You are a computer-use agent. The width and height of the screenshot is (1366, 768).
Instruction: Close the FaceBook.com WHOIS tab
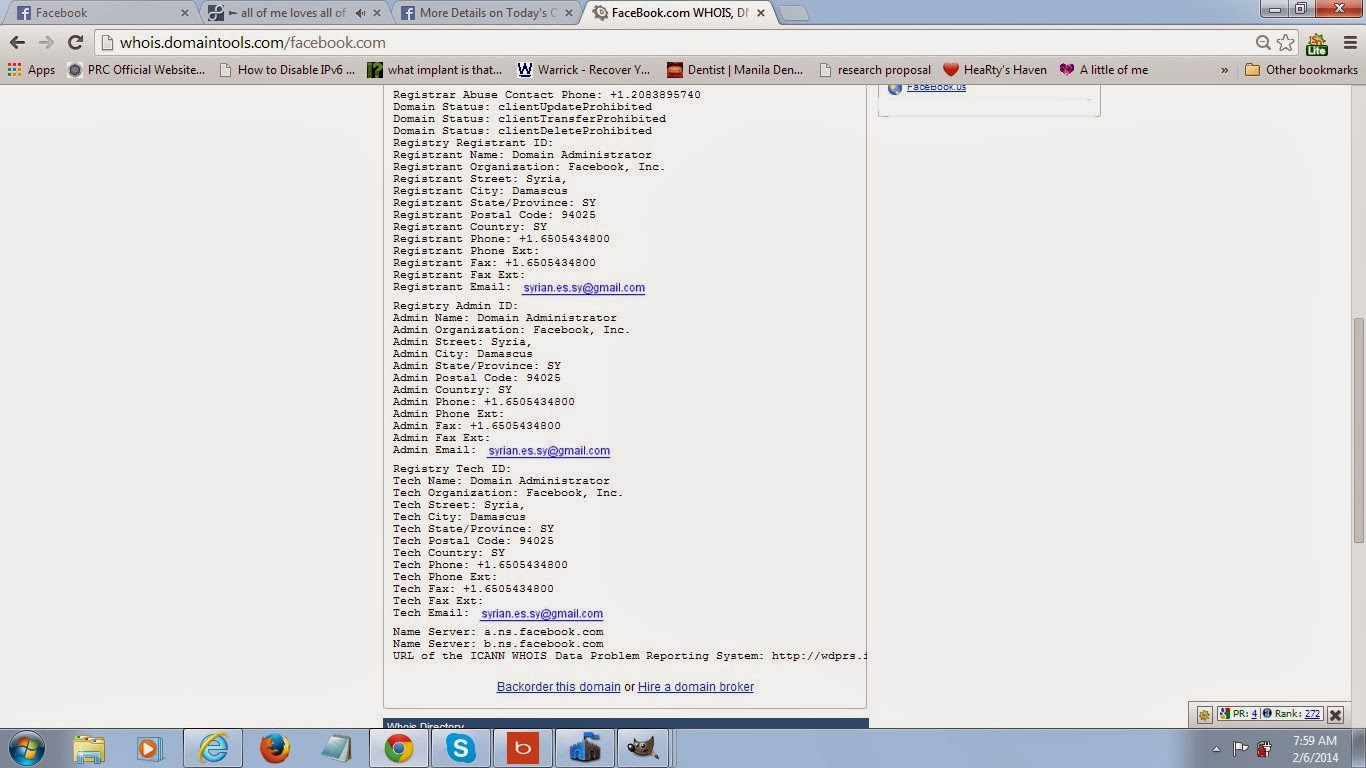point(760,13)
